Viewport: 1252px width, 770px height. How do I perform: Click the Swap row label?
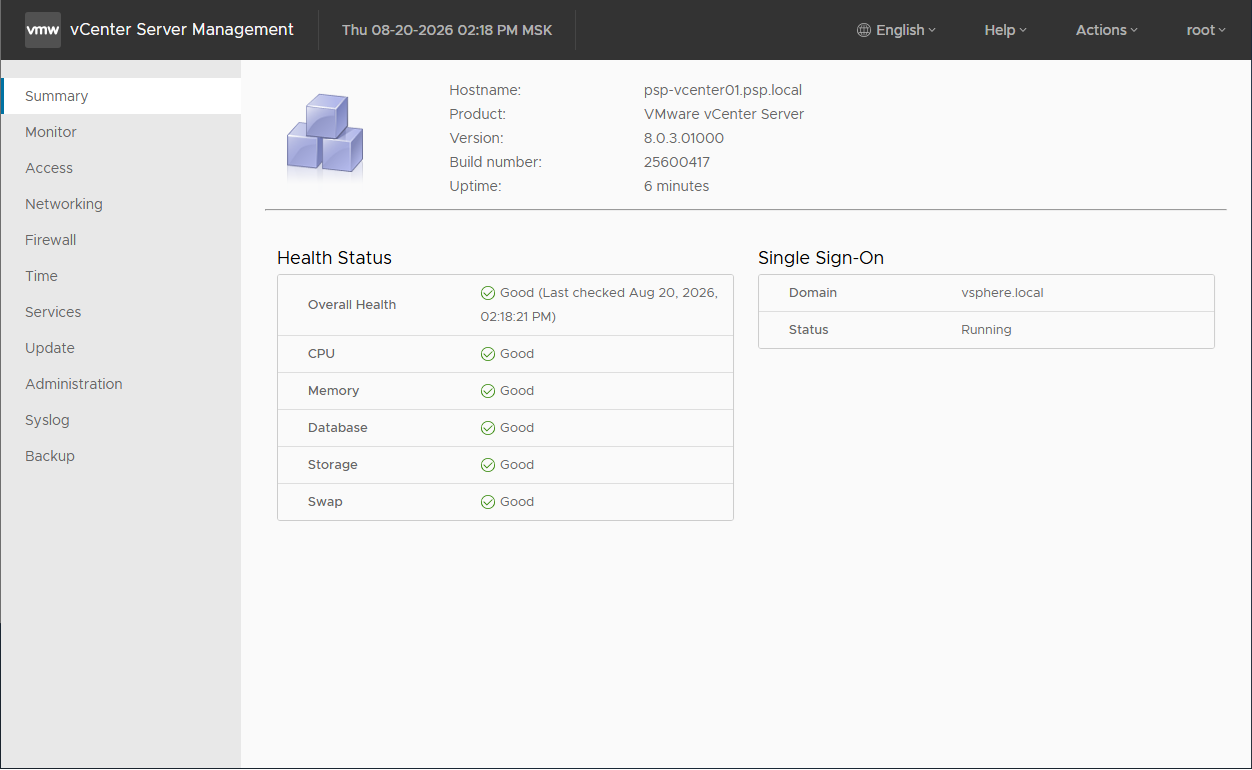pos(325,502)
